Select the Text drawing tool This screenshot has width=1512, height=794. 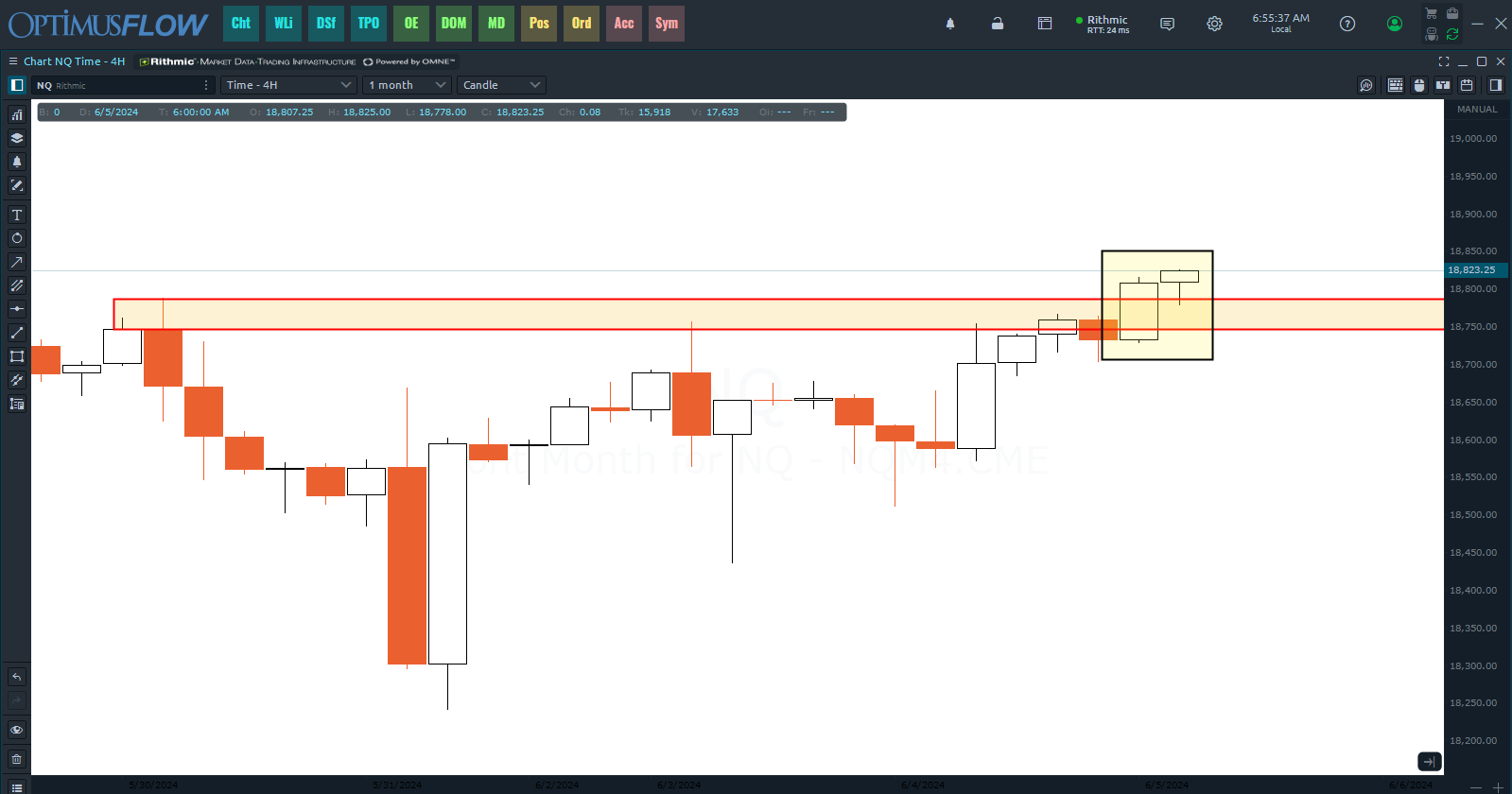16,215
